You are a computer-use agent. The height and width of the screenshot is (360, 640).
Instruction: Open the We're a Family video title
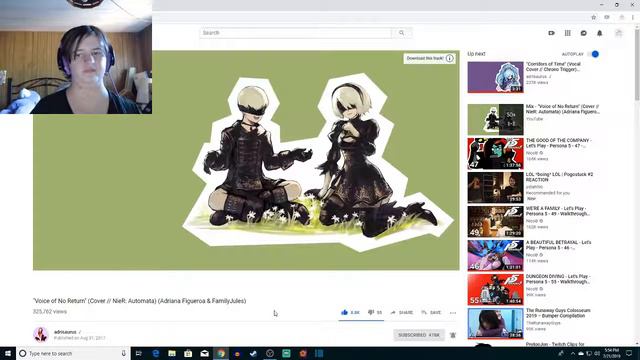pos(558,211)
